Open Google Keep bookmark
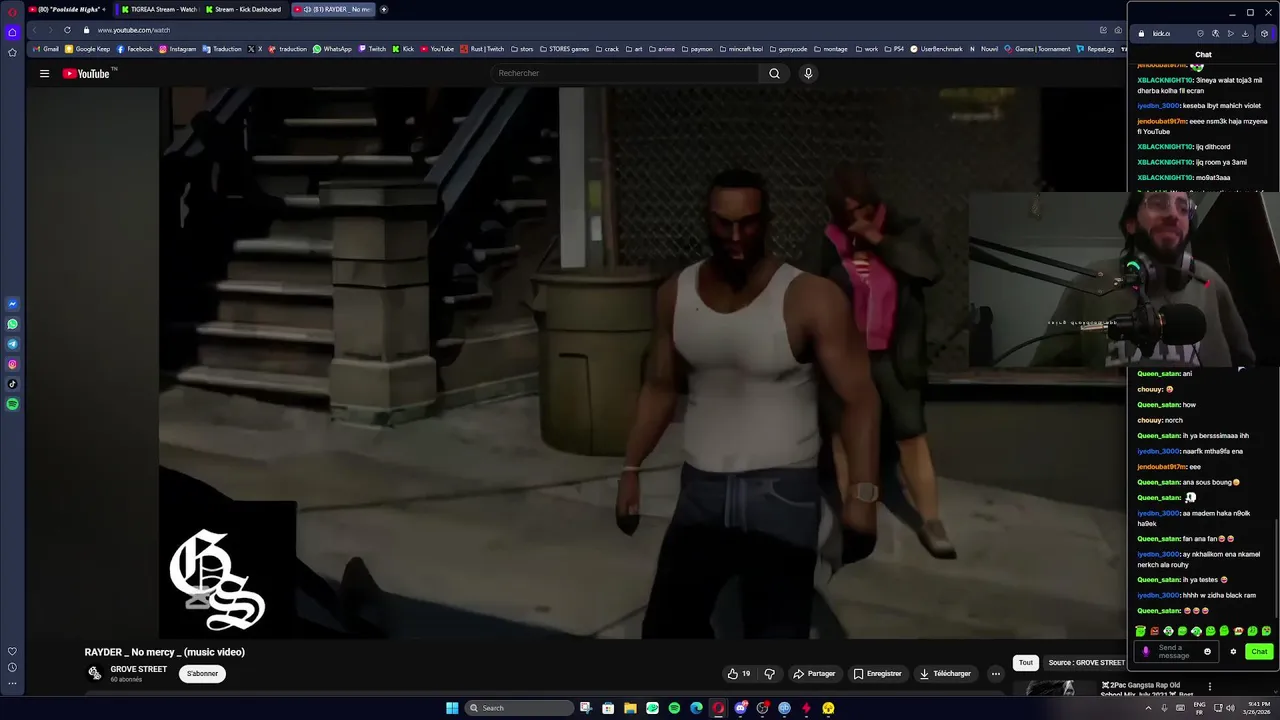The image size is (1280, 720). point(87,49)
